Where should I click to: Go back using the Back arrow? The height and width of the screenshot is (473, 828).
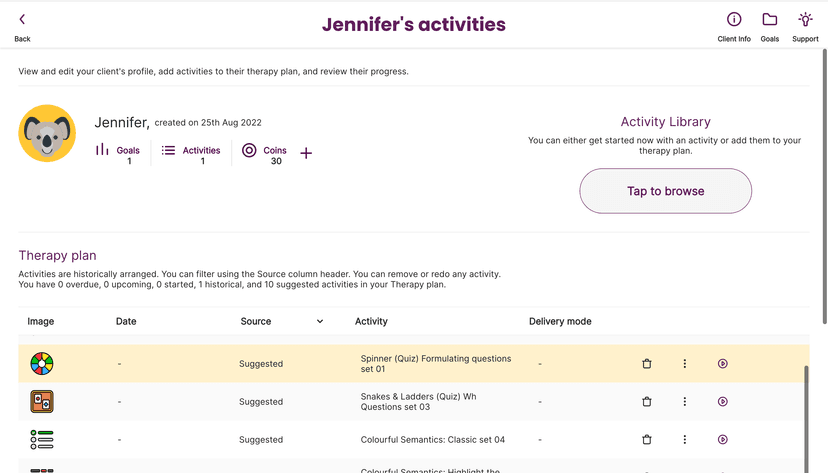click(x=22, y=26)
